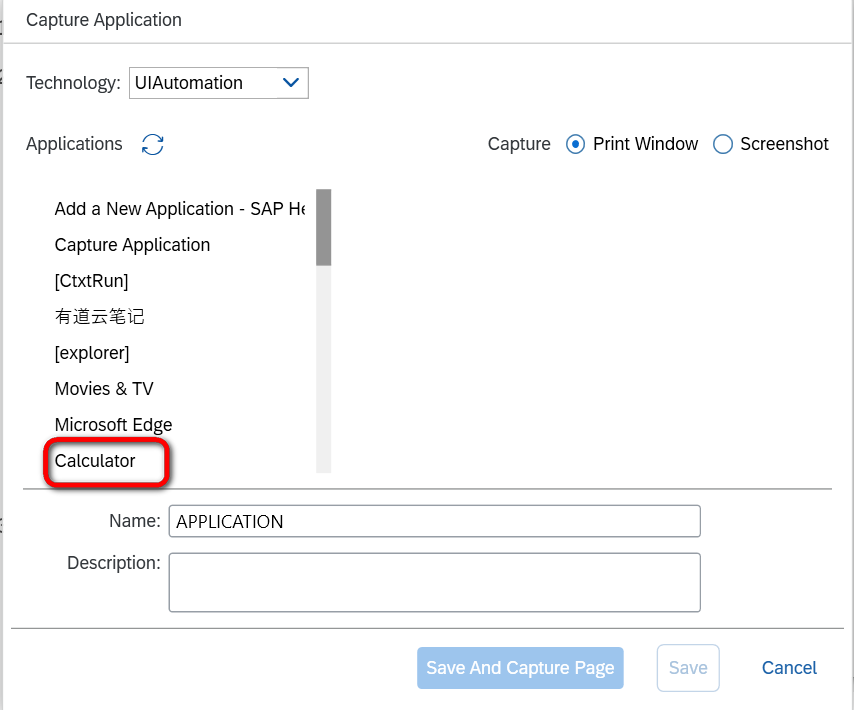The height and width of the screenshot is (710, 854).
Task: Cancel the capture dialog
Action: (789, 668)
